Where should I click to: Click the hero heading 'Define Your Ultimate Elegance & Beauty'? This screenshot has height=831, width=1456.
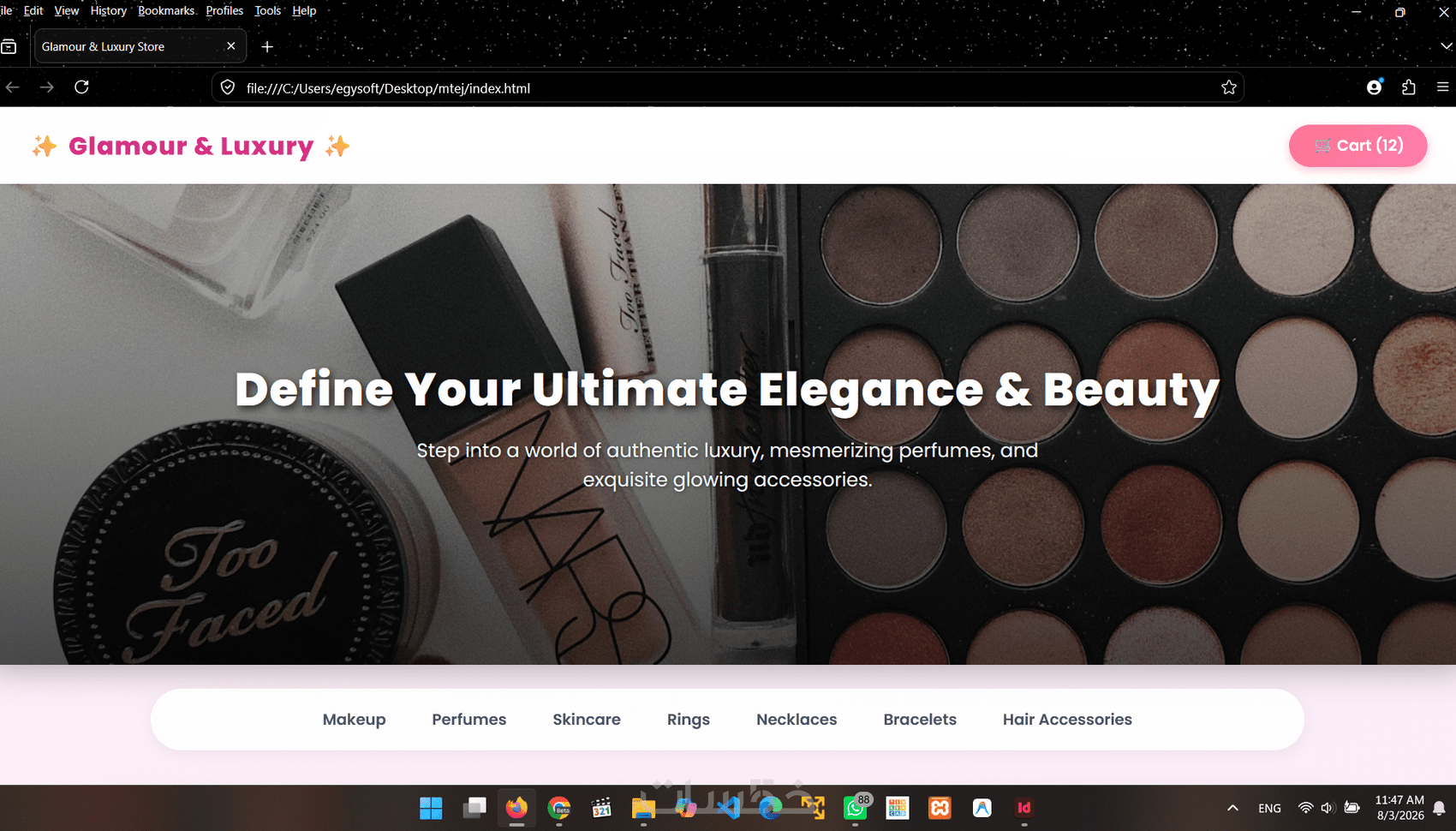[x=727, y=390]
